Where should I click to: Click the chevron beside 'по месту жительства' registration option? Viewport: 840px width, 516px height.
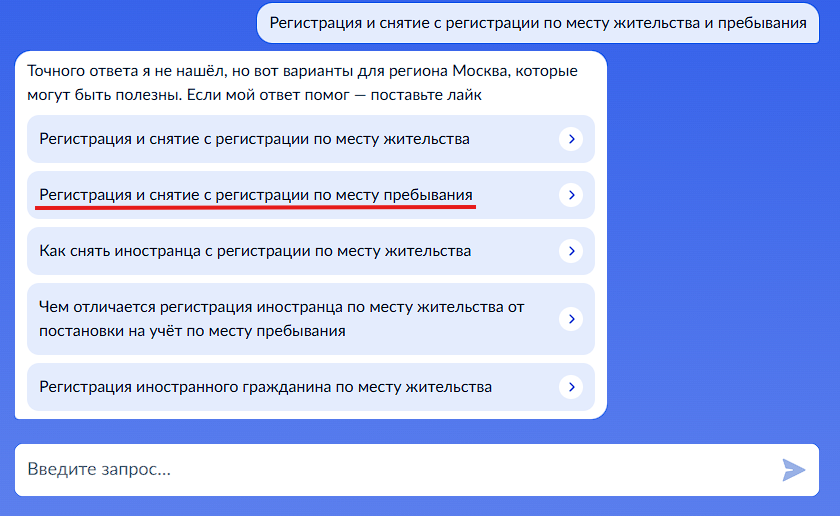click(571, 139)
